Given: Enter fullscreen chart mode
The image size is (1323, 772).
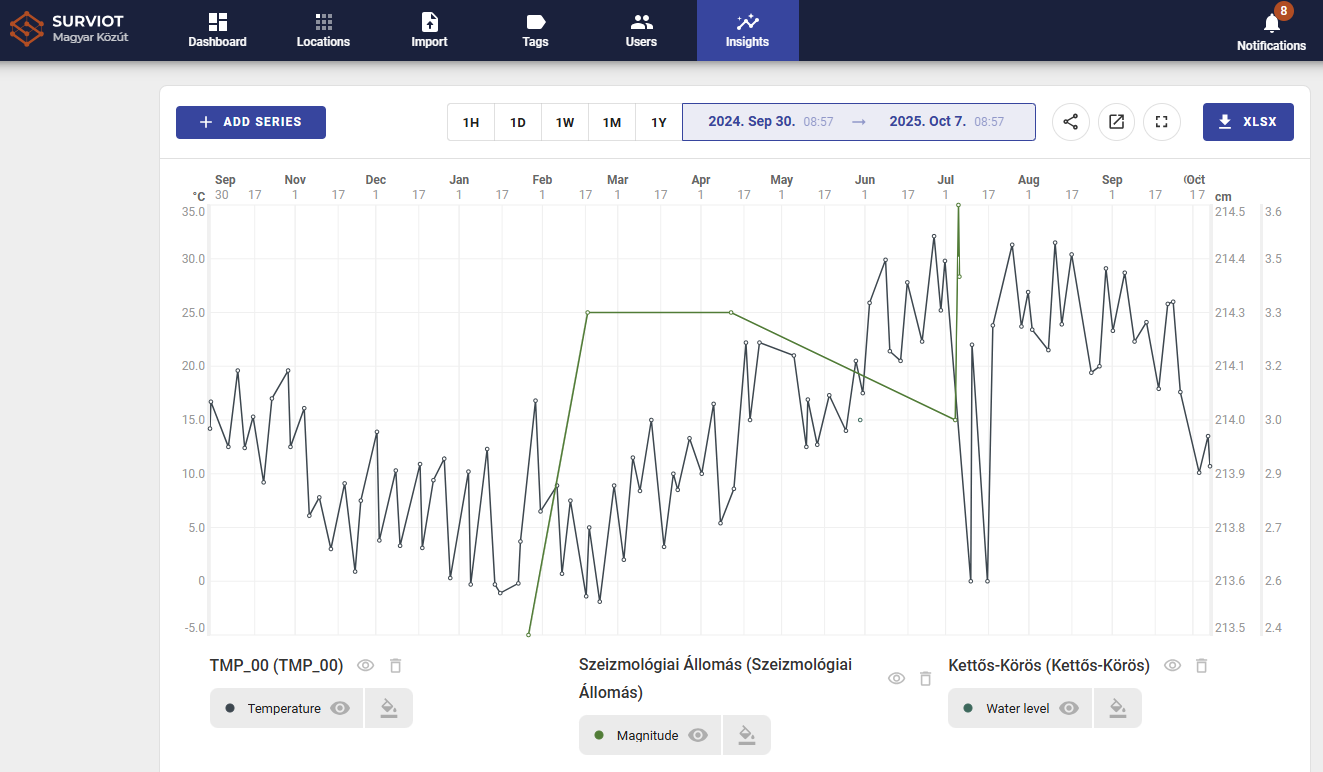Looking at the screenshot, I should point(1162,122).
